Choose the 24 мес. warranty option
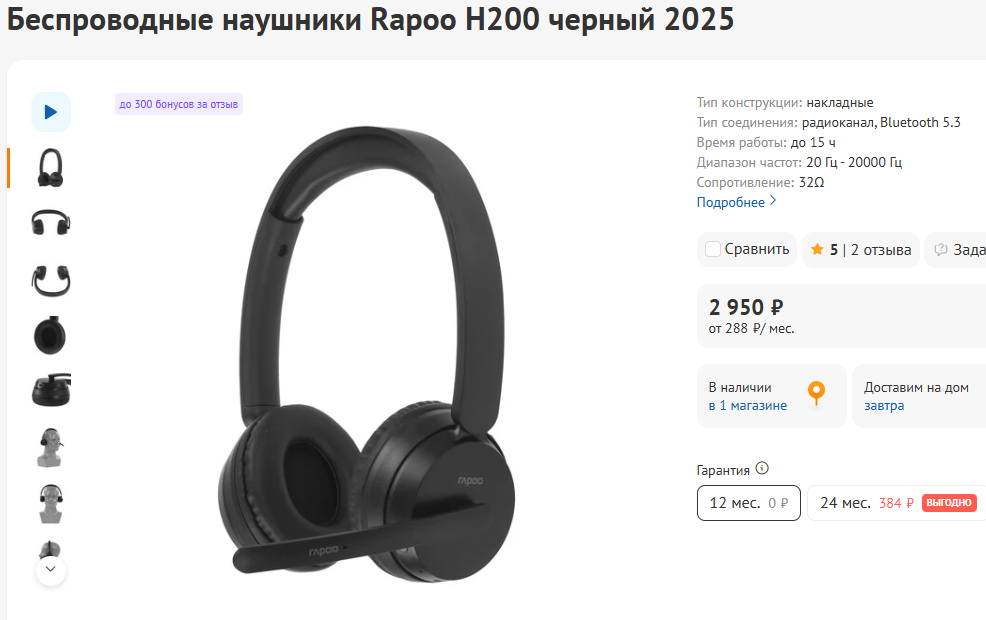The image size is (986, 620). (x=897, y=503)
